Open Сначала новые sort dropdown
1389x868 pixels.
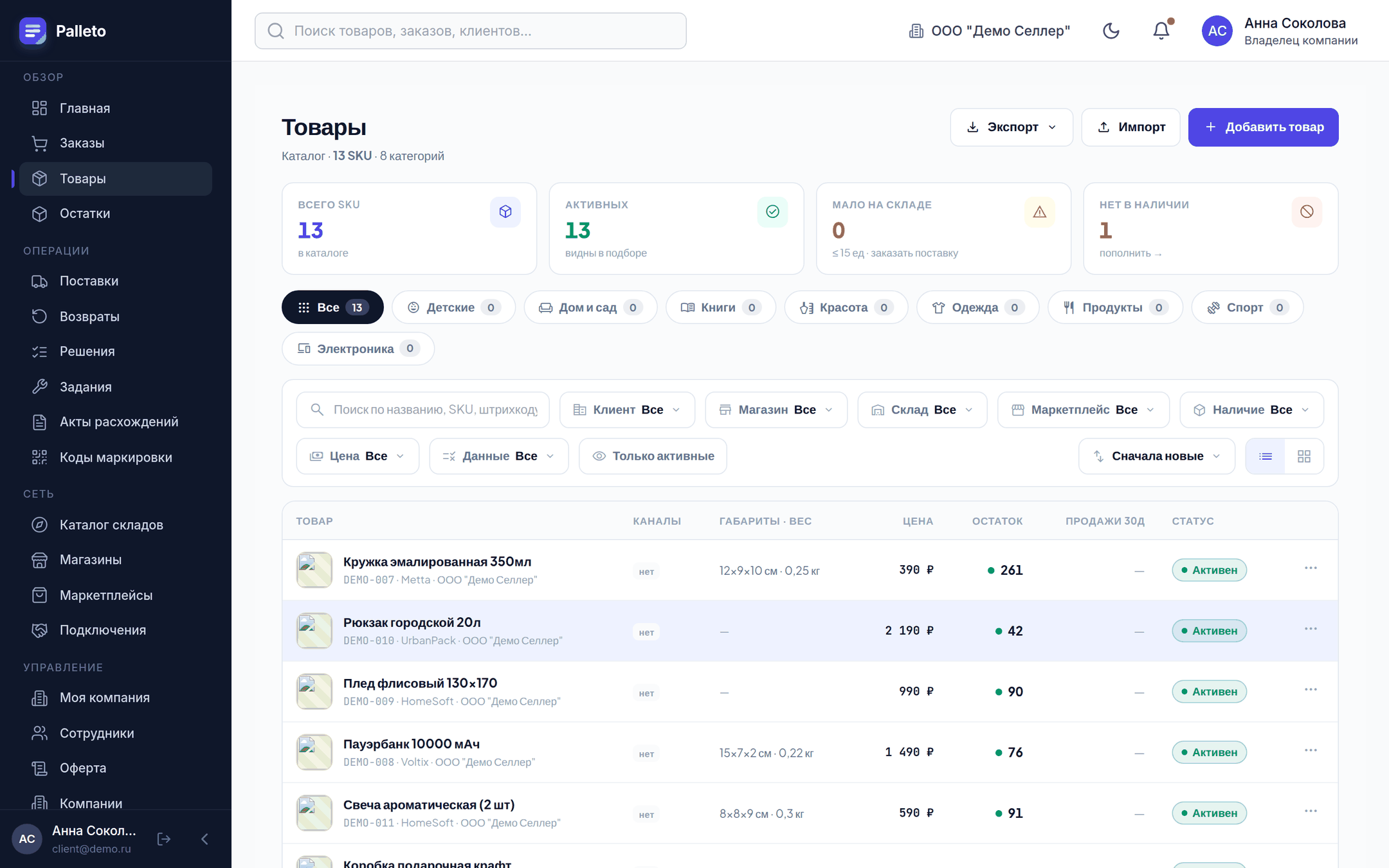click(x=1156, y=456)
